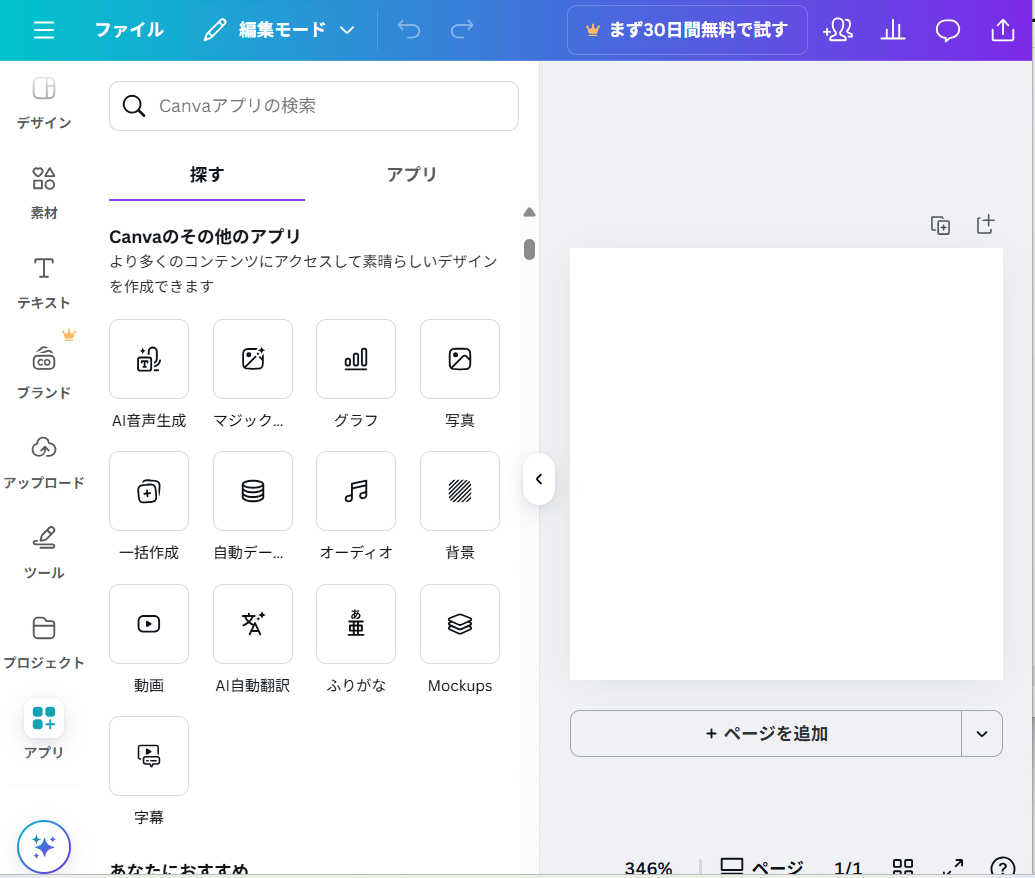Image resolution: width=1035 pixels, height=878 pixels.
Task: Enter fullscreen presentation mode
Action: (952, 867)
